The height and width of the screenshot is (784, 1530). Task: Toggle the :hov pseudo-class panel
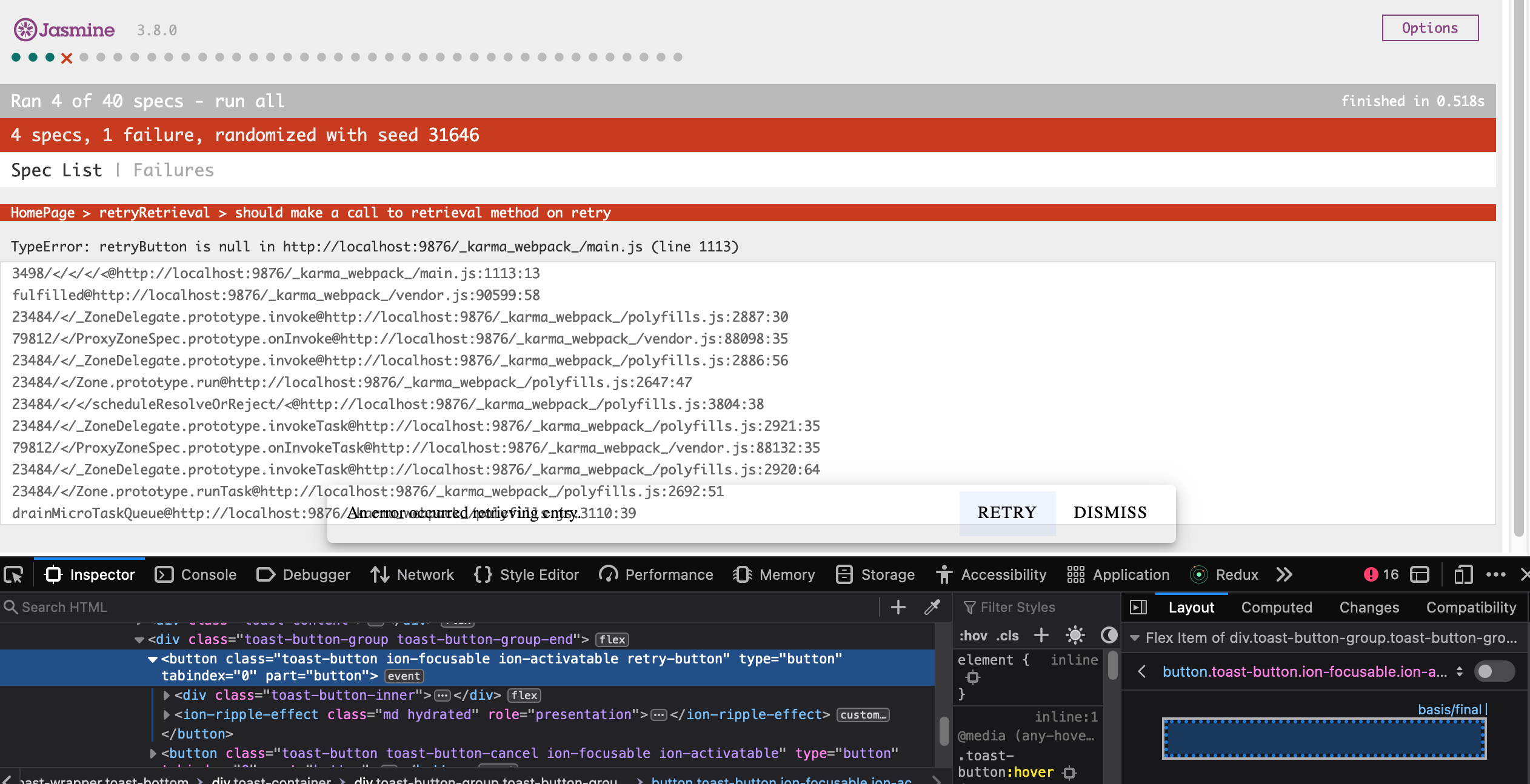point(973,636)
